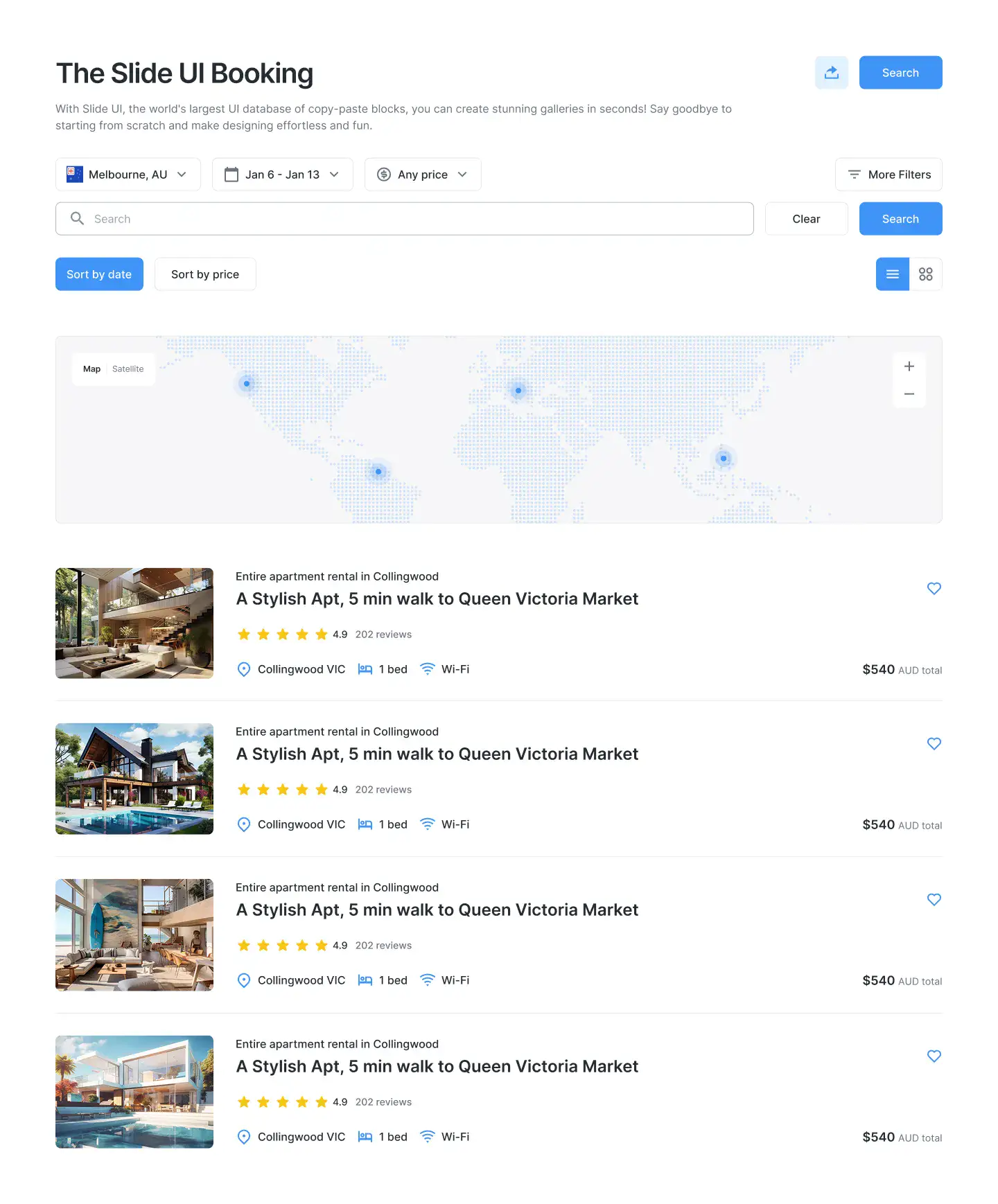Viewport: 998px width, 1204px height.
Task: Click the location pin icon in fourth listing
Action: tap(244, 1137)
